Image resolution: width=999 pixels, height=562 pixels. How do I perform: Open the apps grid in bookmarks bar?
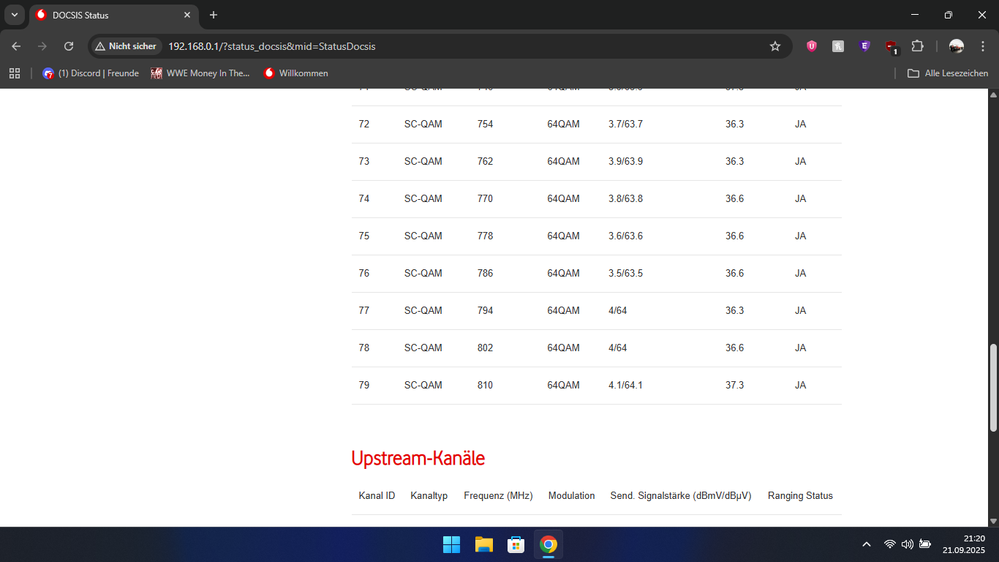(15, 73)
